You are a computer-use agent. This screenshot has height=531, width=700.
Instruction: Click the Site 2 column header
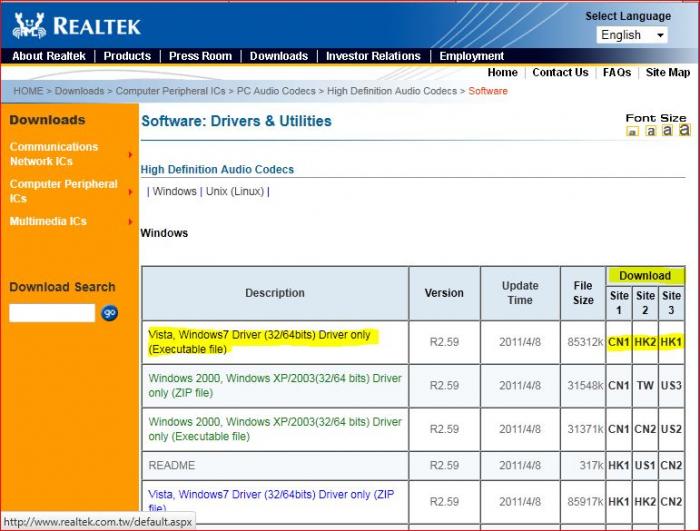point(645,303)
